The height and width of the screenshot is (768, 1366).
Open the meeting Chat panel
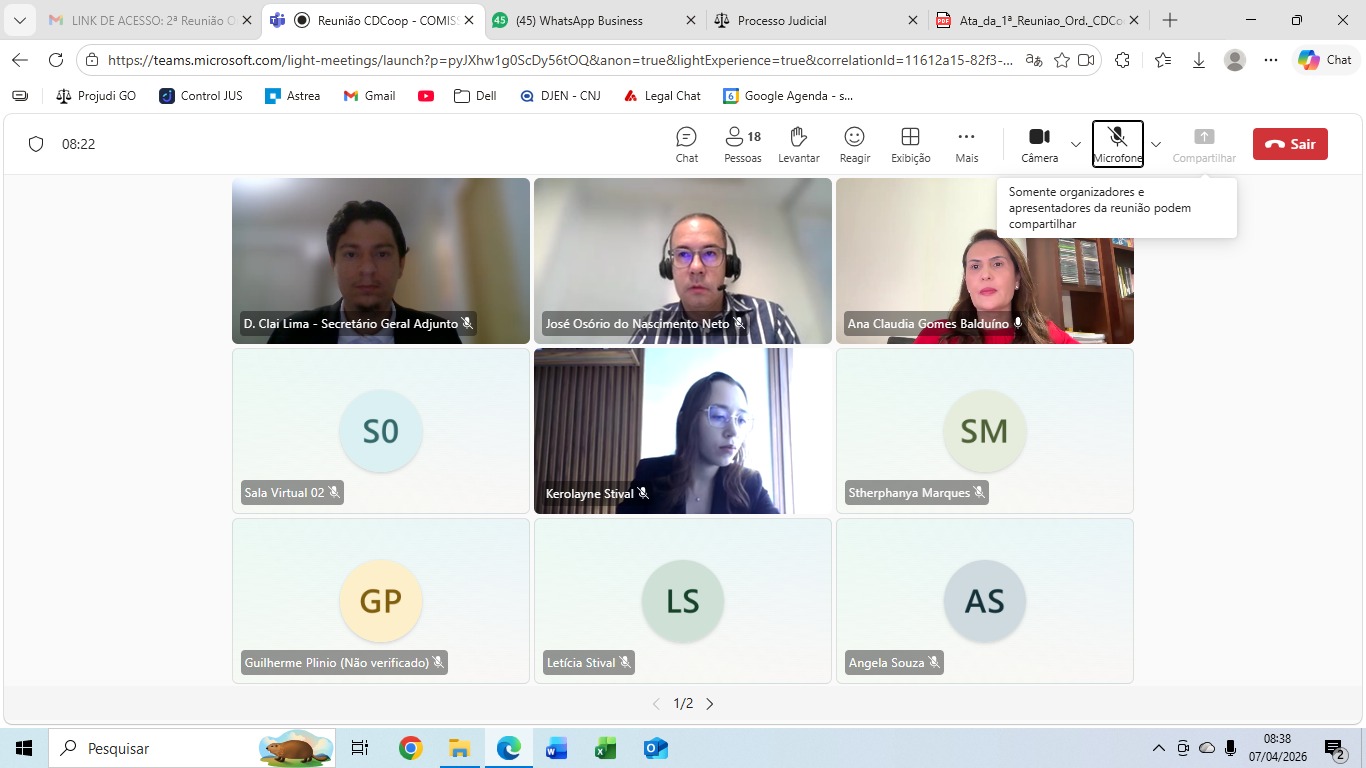coord(686,144)
